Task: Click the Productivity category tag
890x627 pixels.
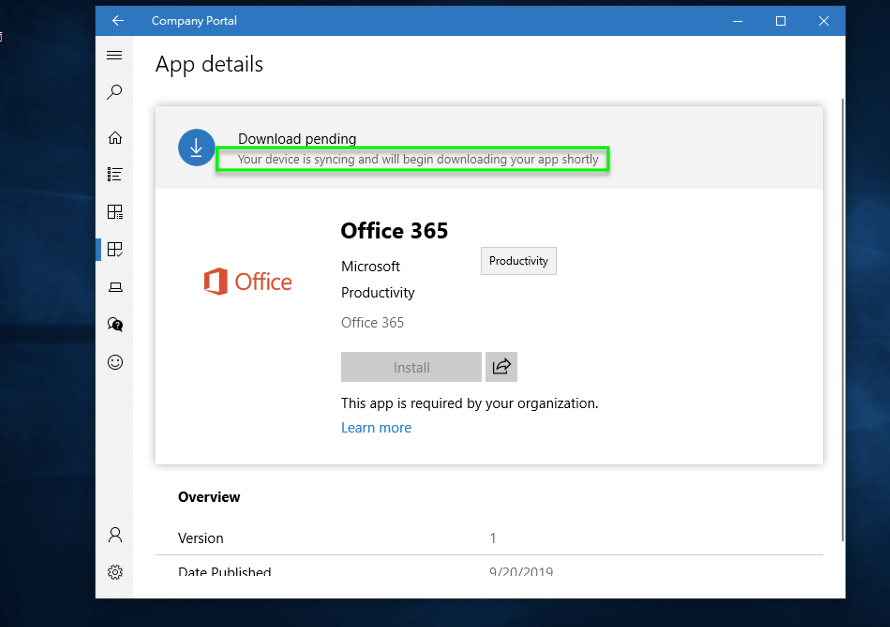Action: (x=518, y=261)
